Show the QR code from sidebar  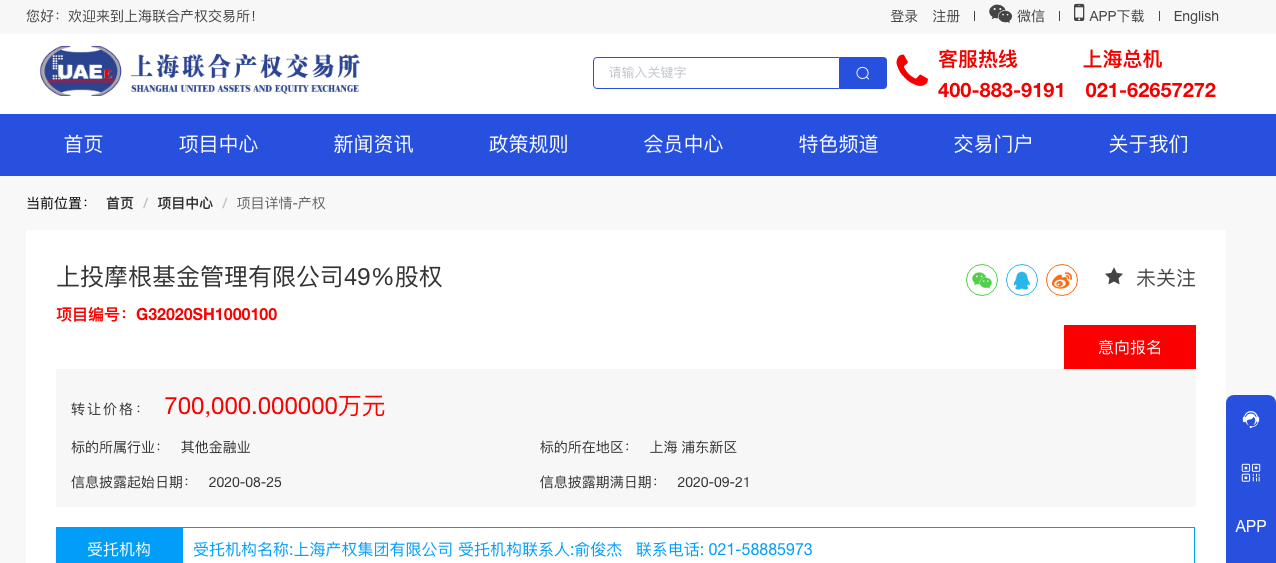tap(1251, 473)
